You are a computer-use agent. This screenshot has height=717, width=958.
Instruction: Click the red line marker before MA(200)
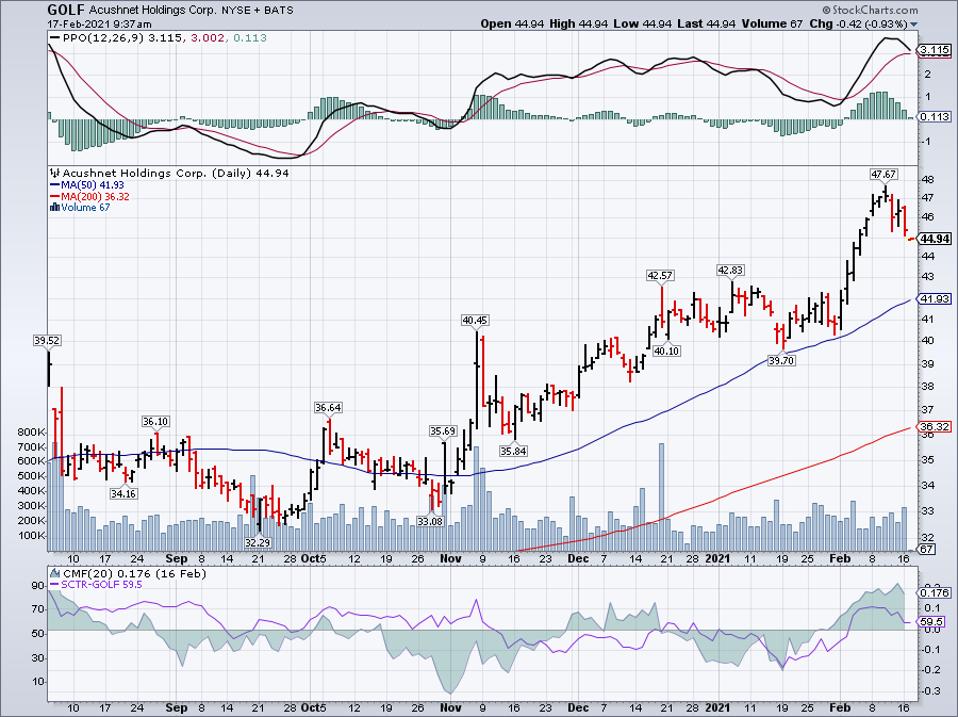54,197
